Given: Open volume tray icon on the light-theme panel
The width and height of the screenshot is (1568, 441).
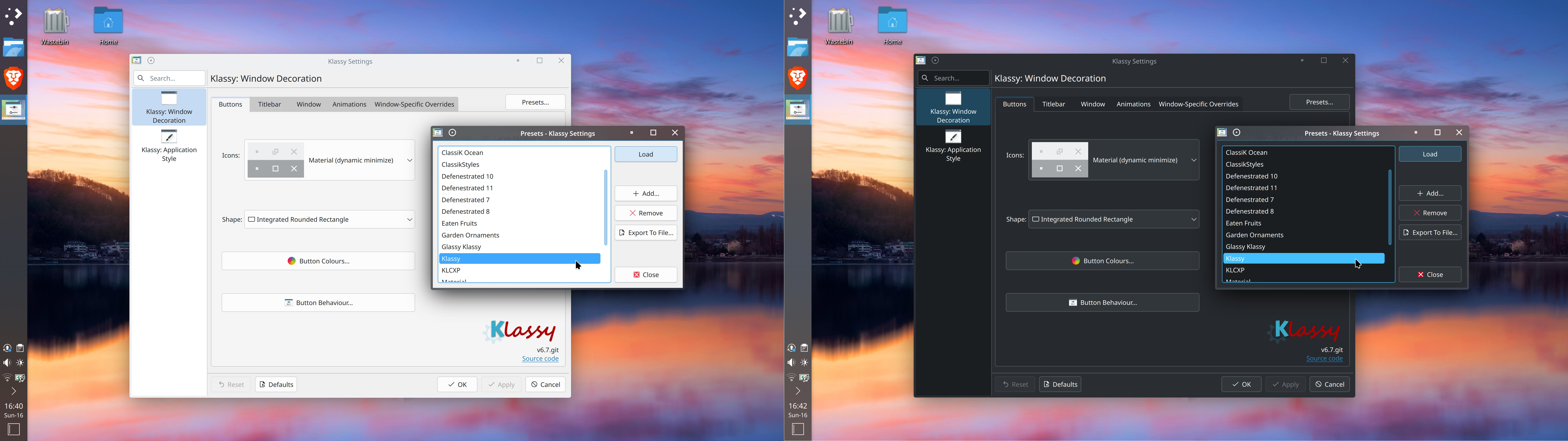Looking at the screenshot, I should coord(7,363).
